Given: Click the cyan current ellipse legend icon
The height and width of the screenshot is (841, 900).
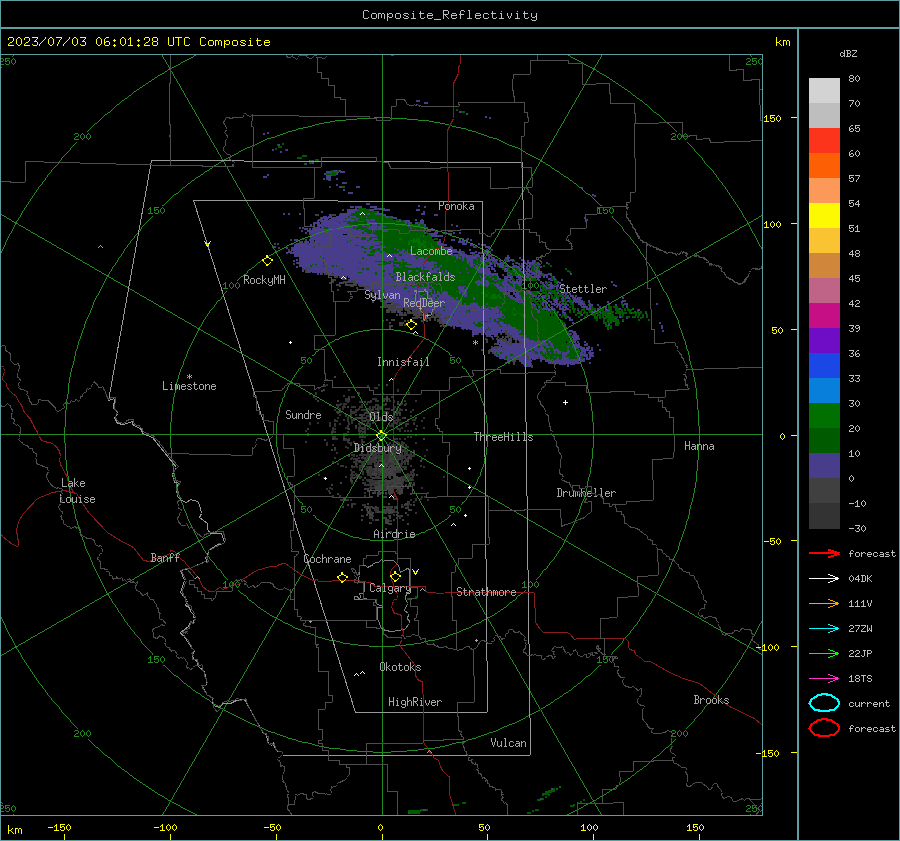Looking at the screenshot, I should coord(824,703).
